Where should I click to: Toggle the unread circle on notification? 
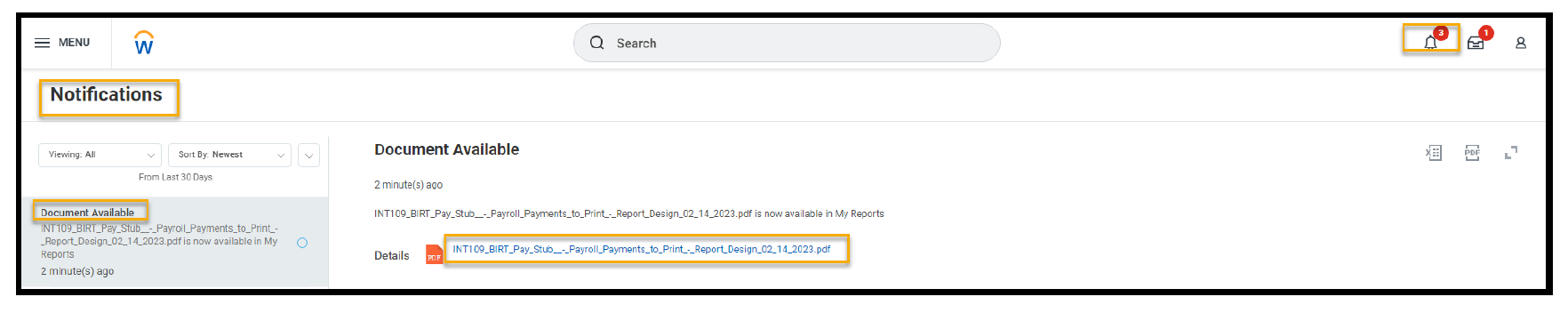click(x=302, y=243)
